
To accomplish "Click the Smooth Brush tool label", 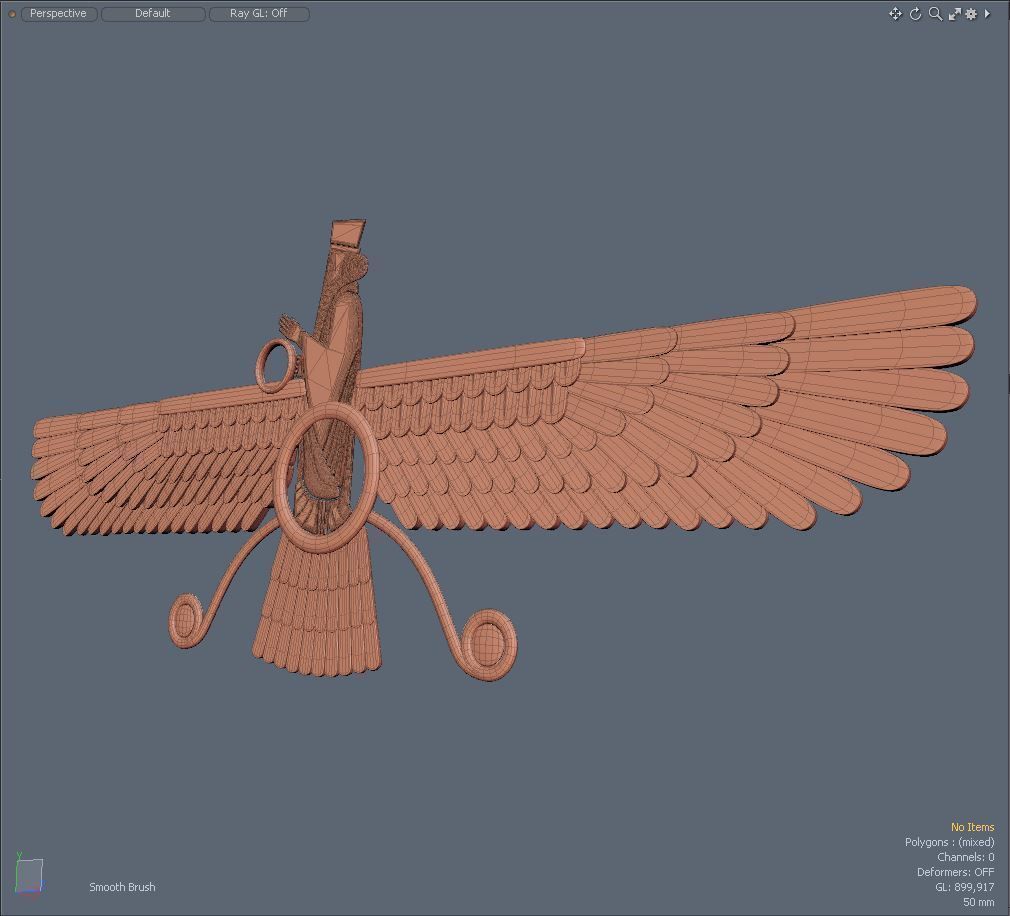I will click(122, 887).
